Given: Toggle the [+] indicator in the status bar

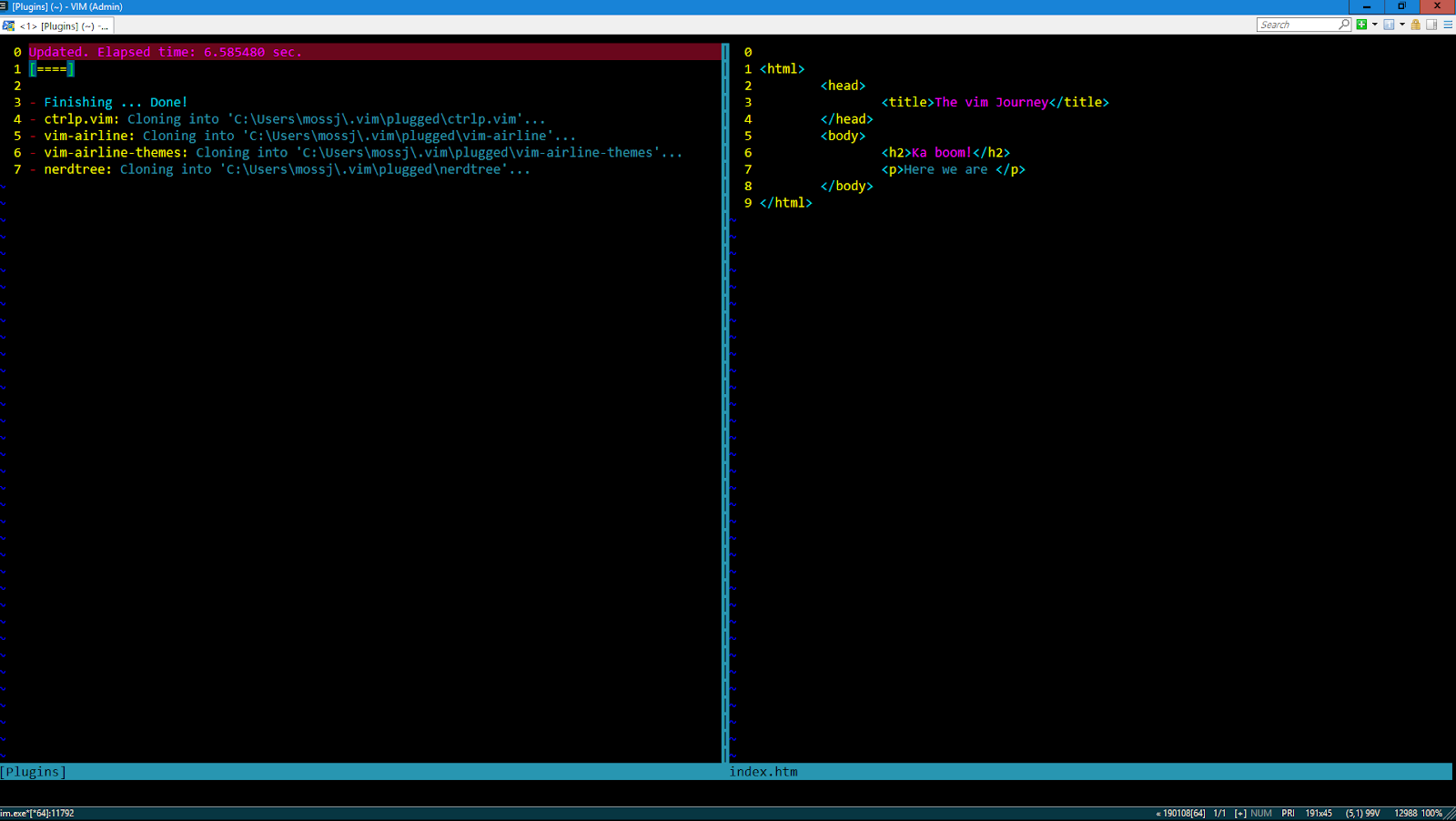Looking at the screenshot, I should coord(1239,813).
